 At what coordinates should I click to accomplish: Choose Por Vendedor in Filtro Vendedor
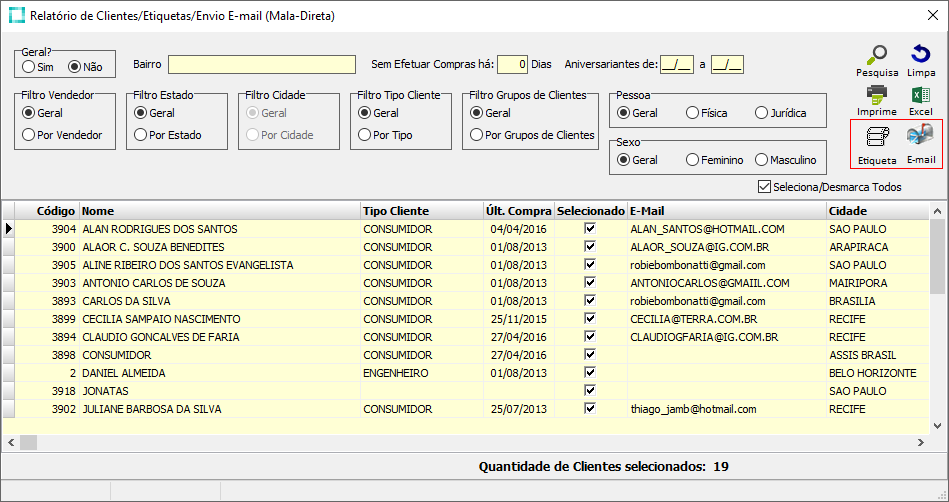coord(29,135)
